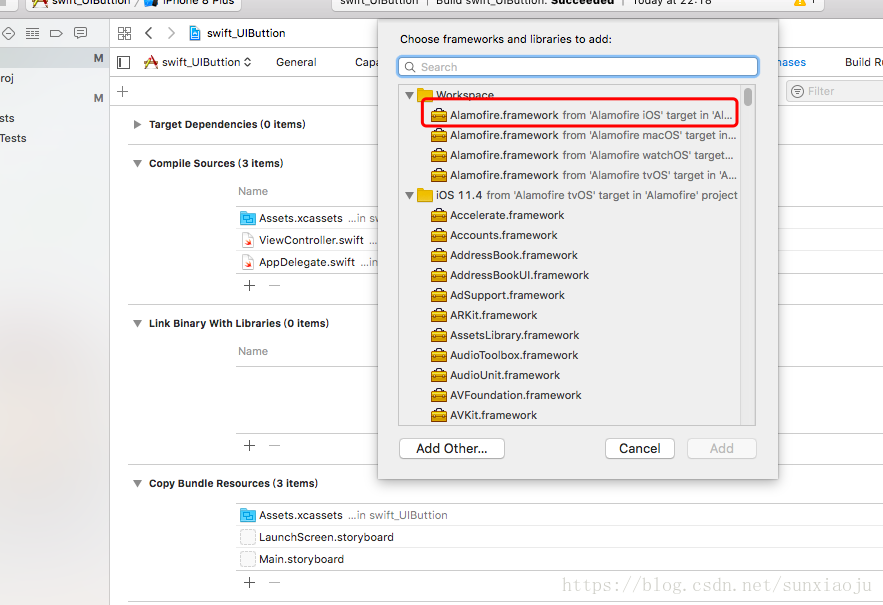Viewport: 883px width, 605px height.
Task: Click the Name column header in Compile Sources
Action: pos(253,192)
